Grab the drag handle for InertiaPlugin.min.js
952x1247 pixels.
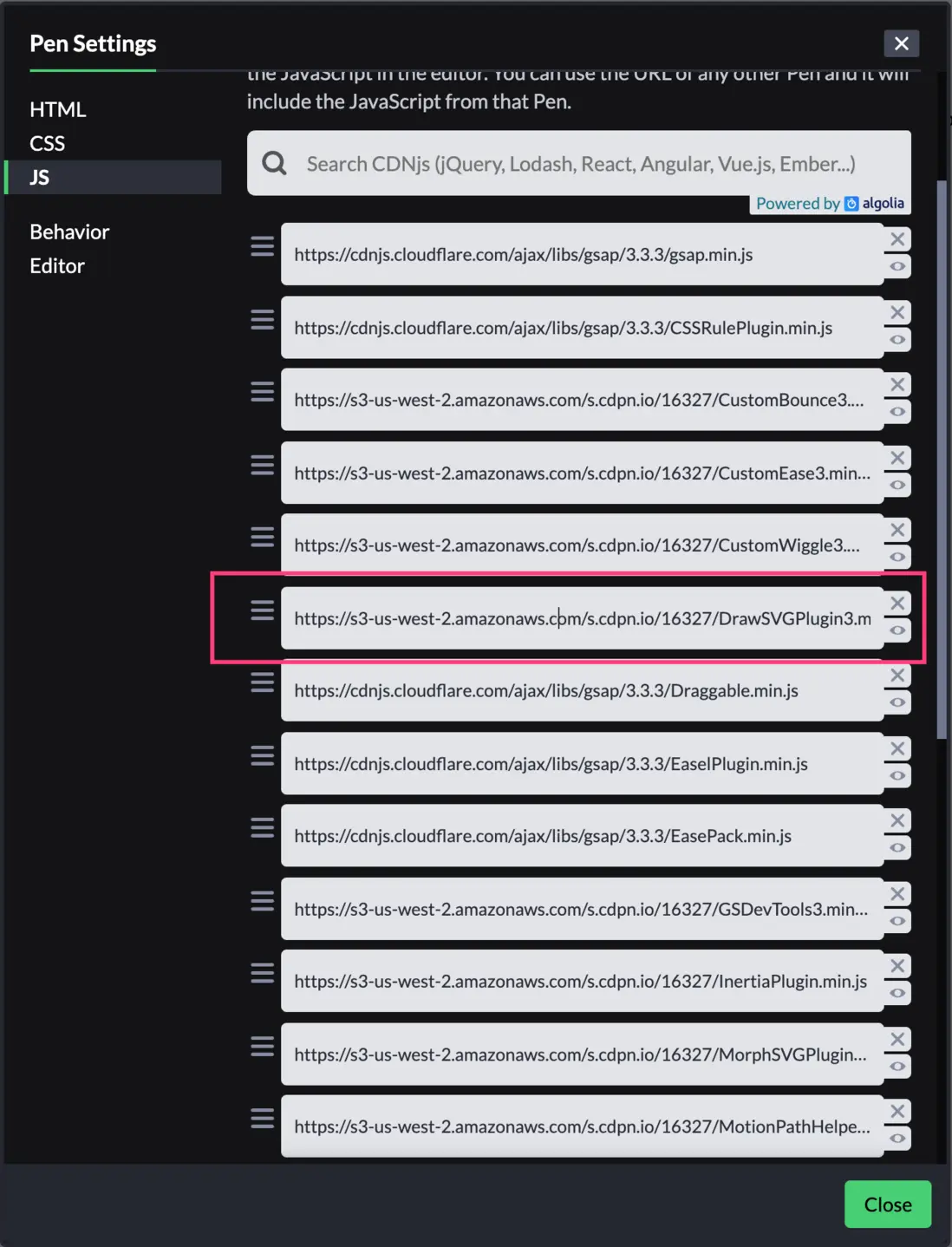(262, 973)
